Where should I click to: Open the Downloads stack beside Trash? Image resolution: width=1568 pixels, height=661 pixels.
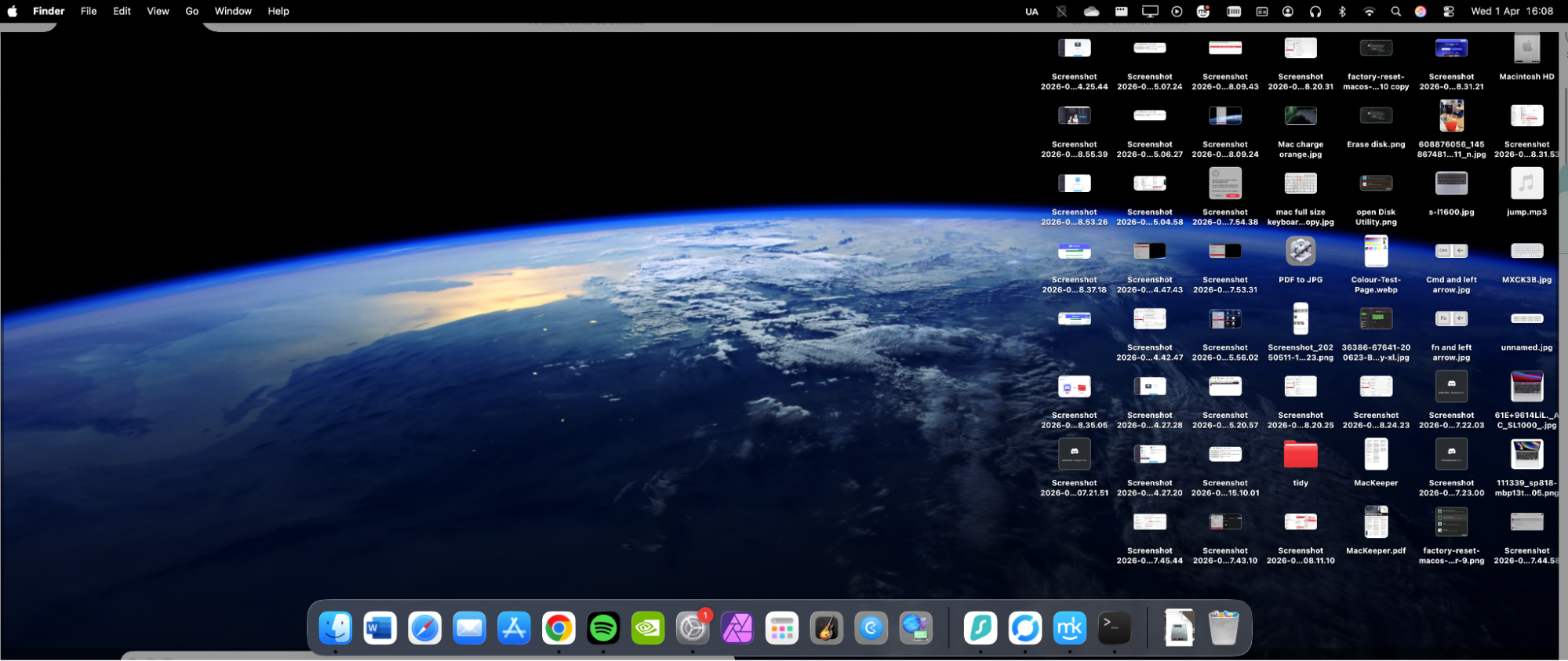(1179, 628)
